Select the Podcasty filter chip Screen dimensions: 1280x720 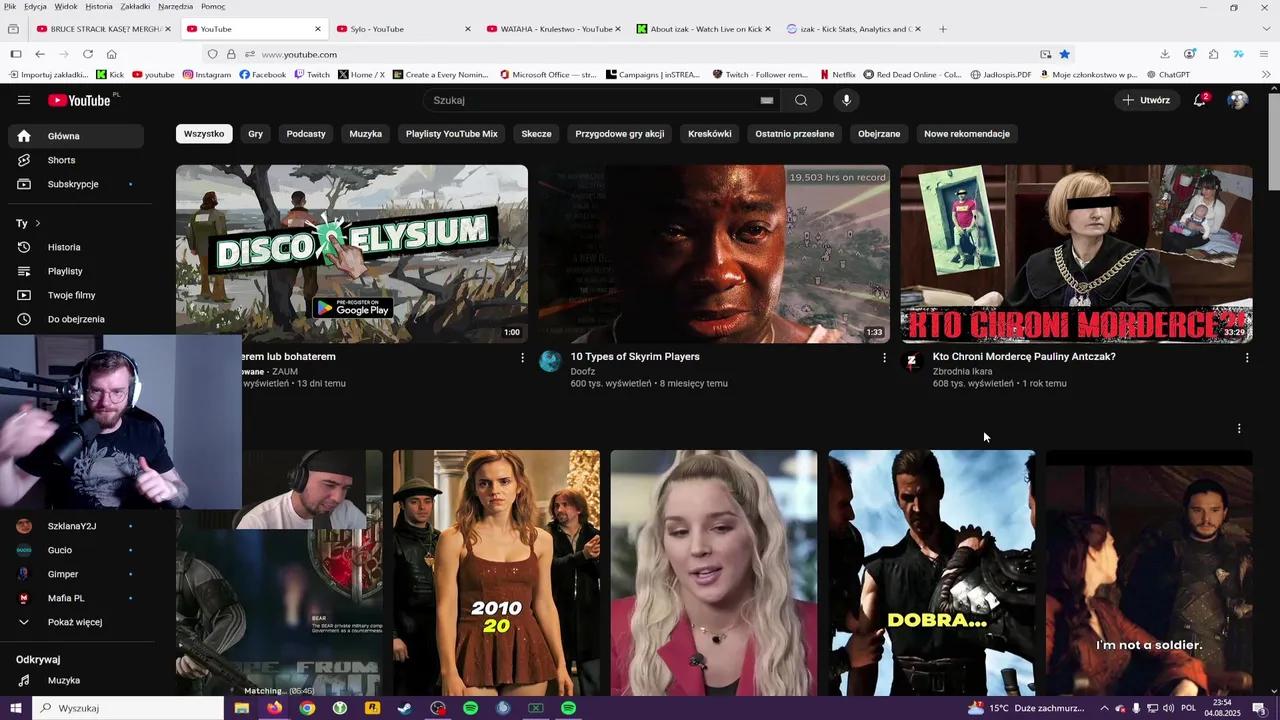[306, 133]
